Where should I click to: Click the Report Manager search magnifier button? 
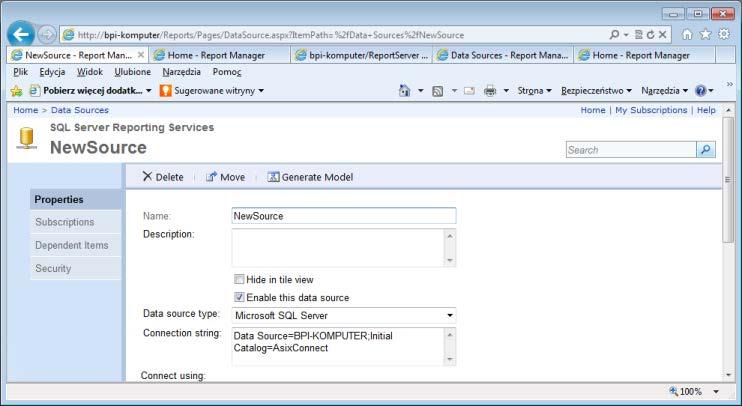706,150
